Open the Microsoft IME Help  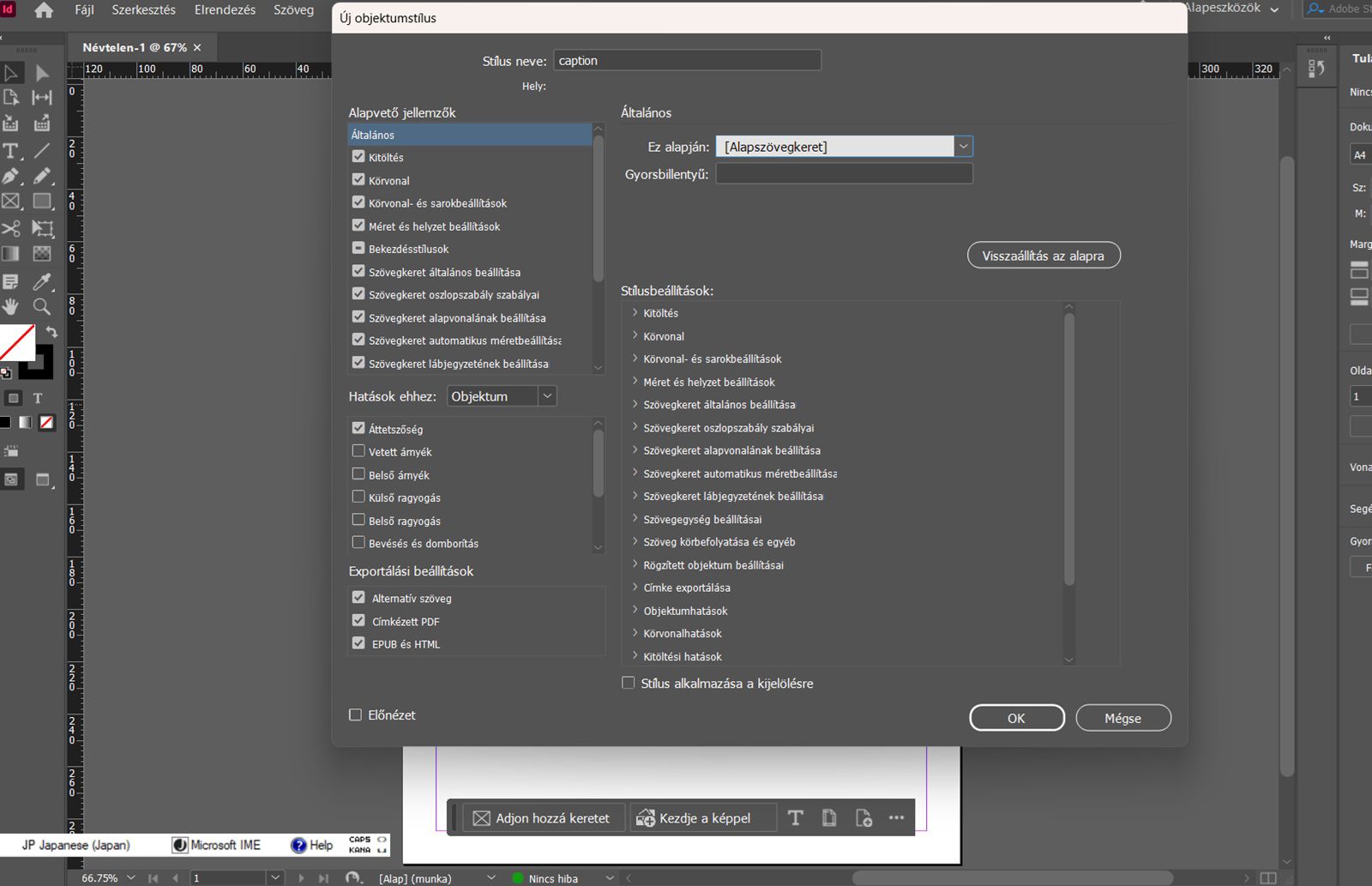point(312,845)
